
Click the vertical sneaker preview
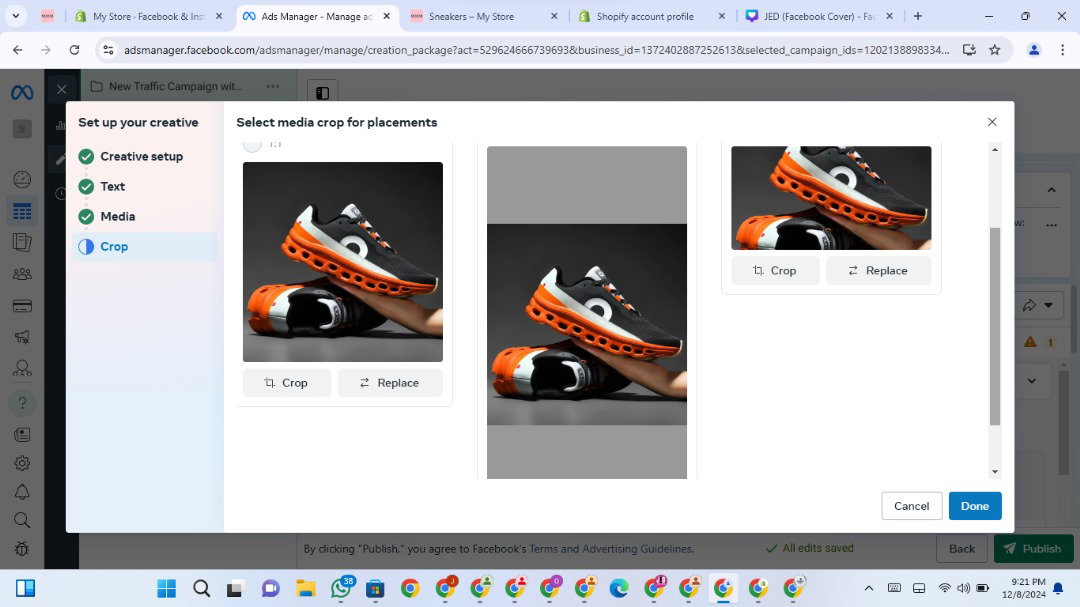tap(587, 313)
